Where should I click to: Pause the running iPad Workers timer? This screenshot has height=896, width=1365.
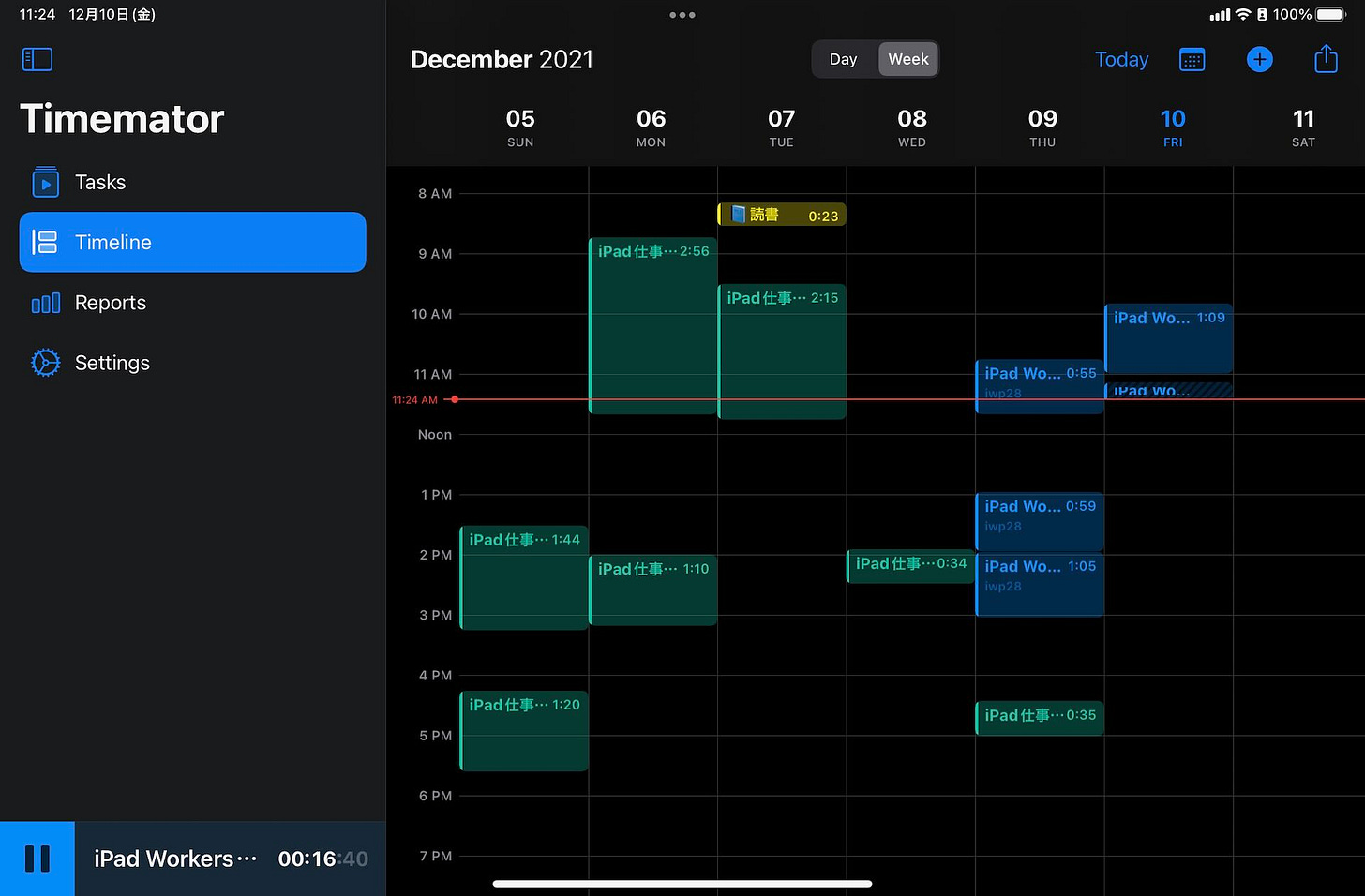point(37,859)
